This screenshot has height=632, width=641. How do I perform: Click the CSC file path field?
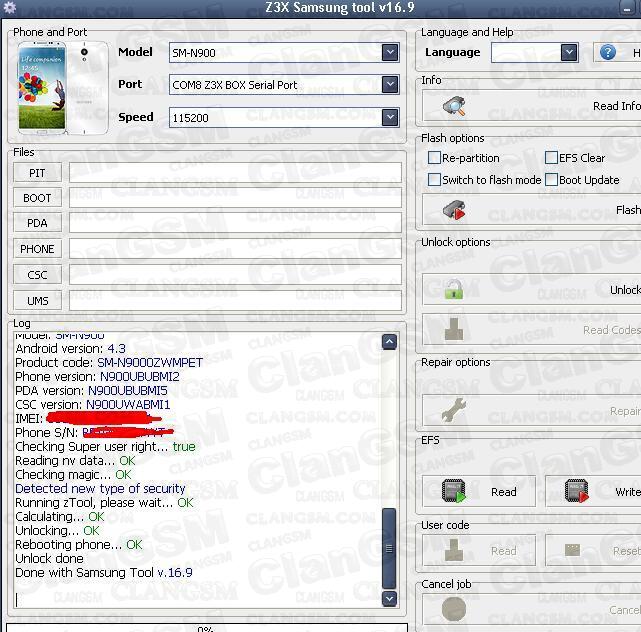235,275
